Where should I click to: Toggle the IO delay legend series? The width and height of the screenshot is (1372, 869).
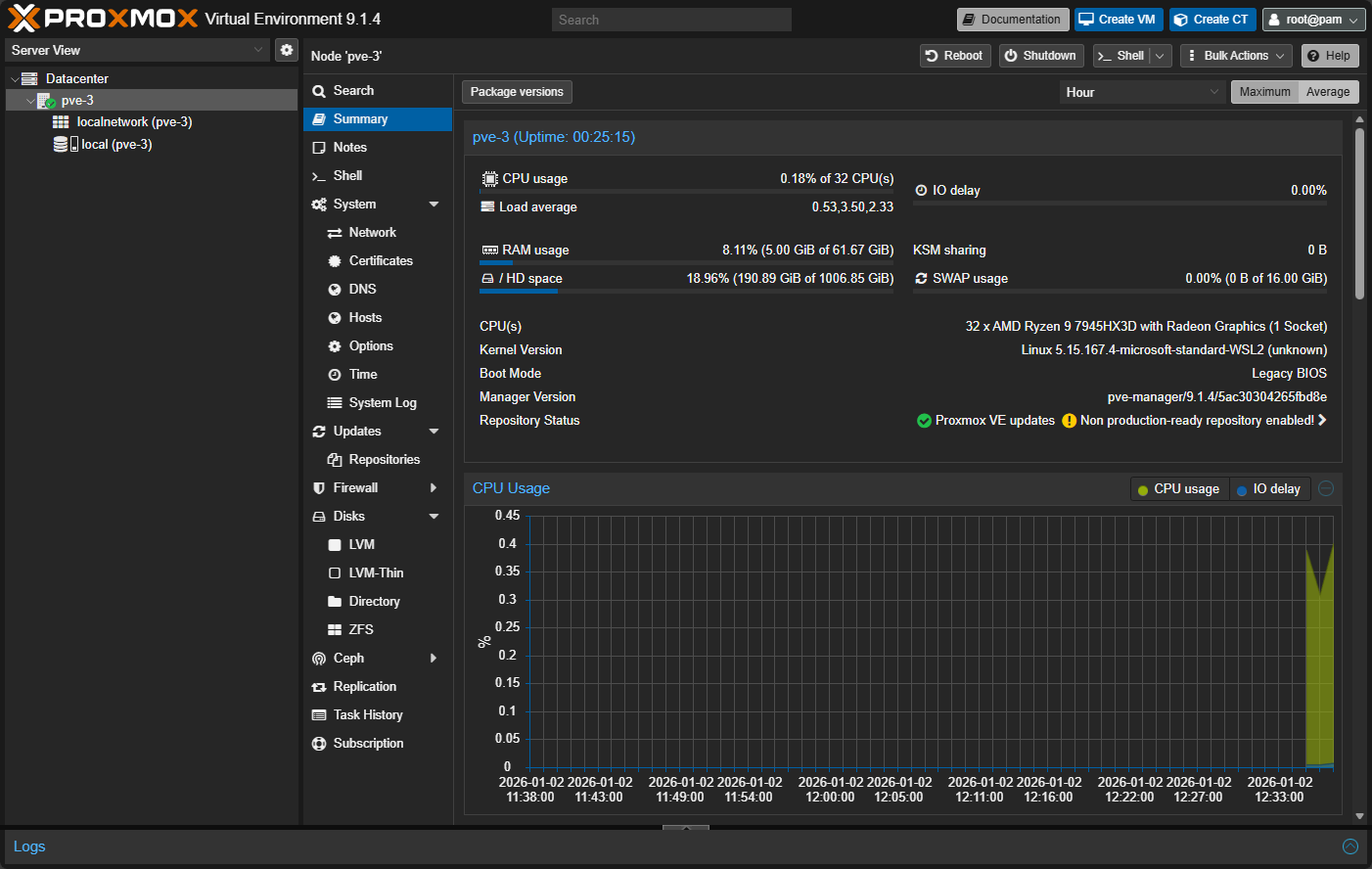point(1268,489)
